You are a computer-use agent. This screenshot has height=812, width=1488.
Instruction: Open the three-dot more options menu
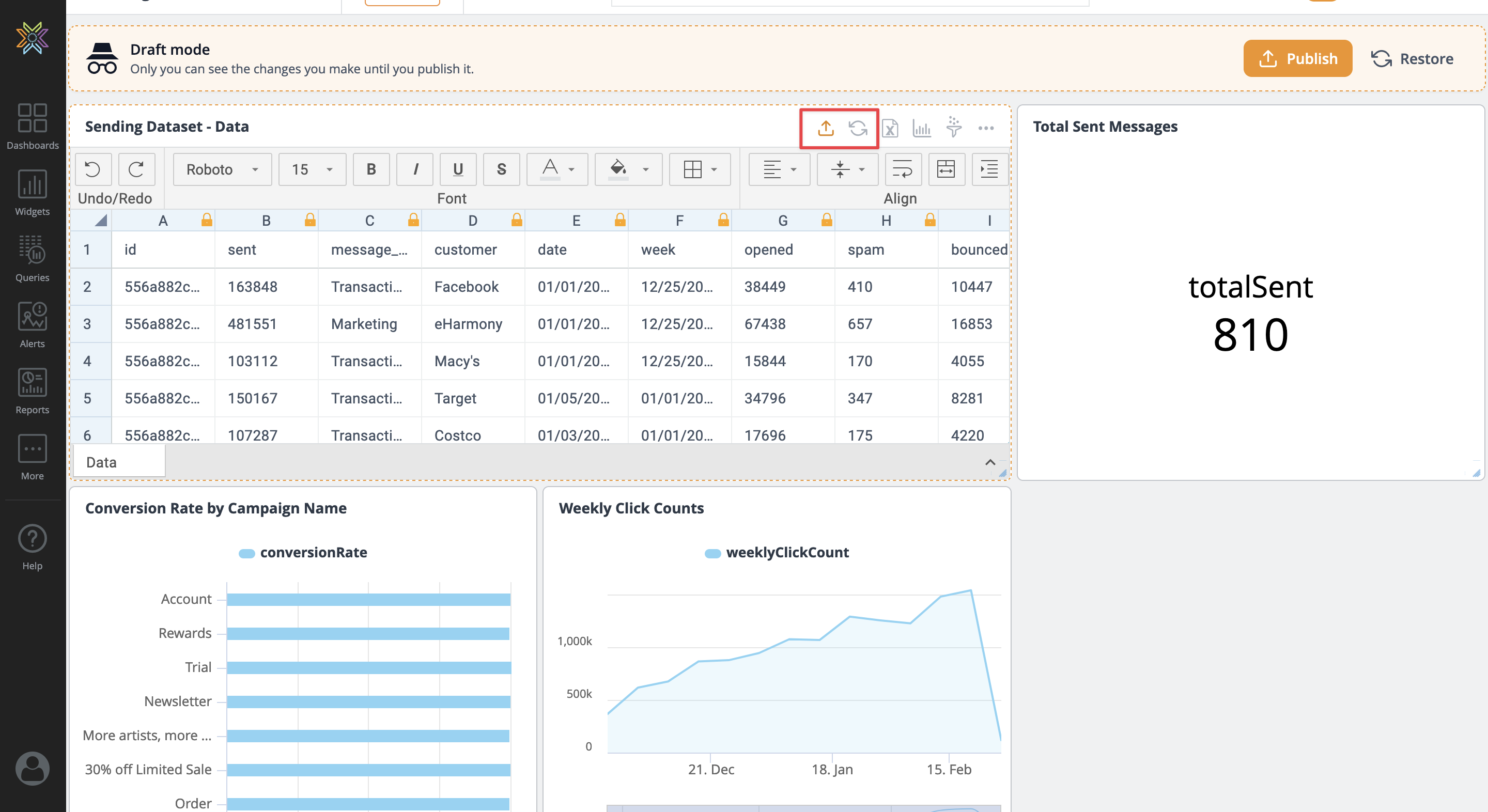coord(986,128)
